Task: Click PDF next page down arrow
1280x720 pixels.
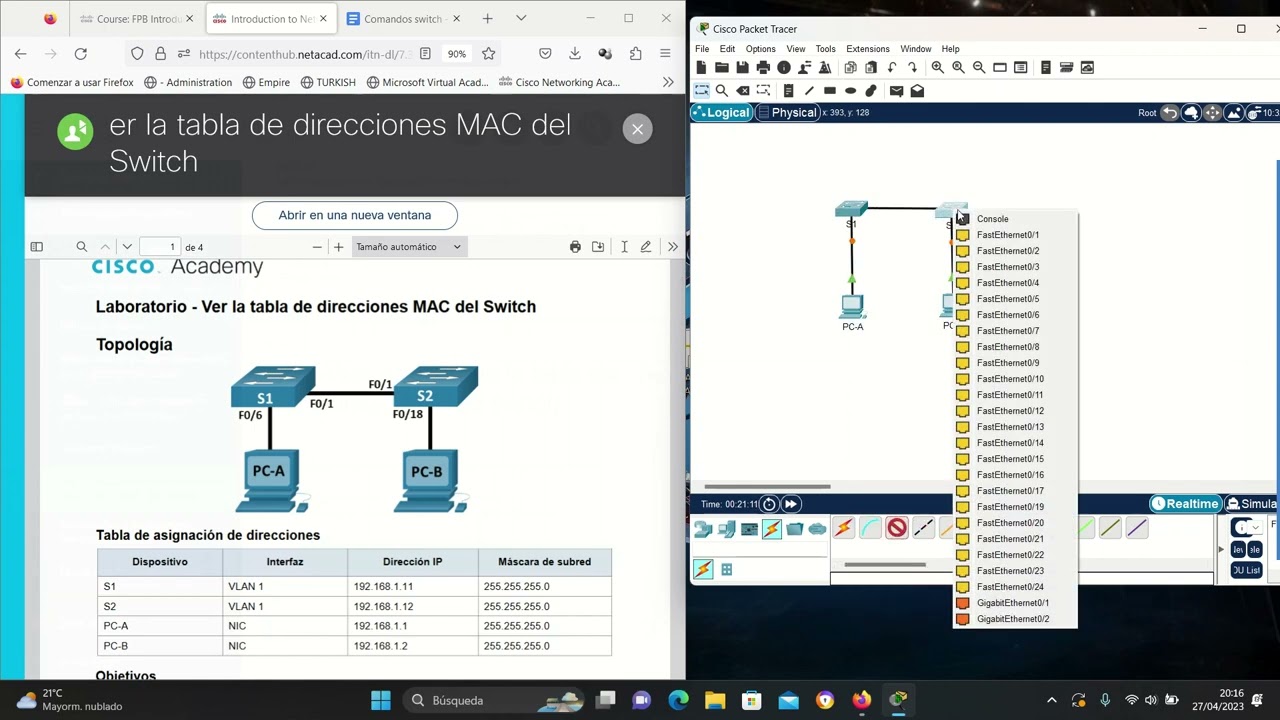Action: tap(127, 247)
